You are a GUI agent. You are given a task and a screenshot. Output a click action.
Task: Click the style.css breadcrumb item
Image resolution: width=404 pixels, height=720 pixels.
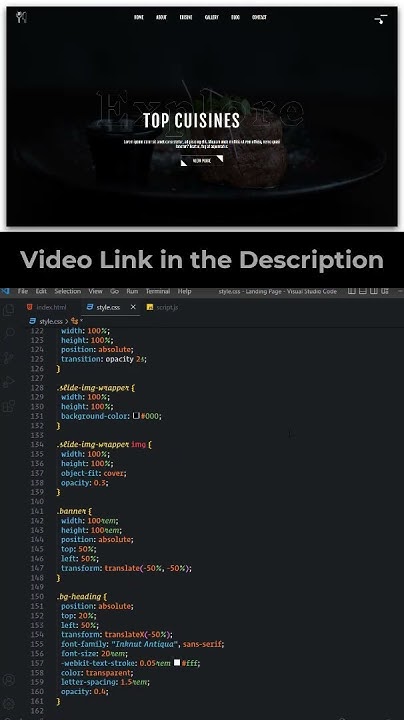(50, 321)
